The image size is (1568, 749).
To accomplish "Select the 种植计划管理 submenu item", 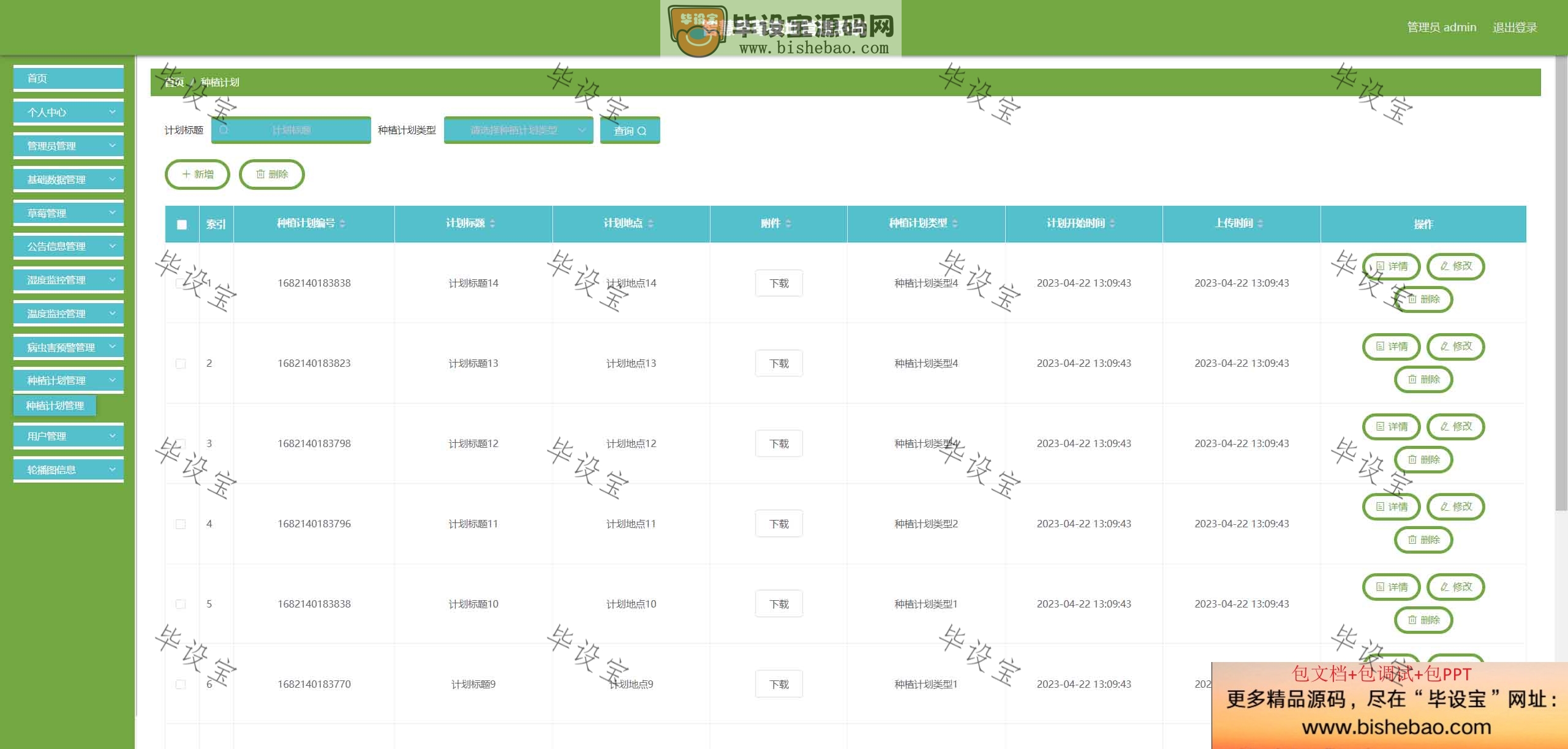I will coord(55,405).
